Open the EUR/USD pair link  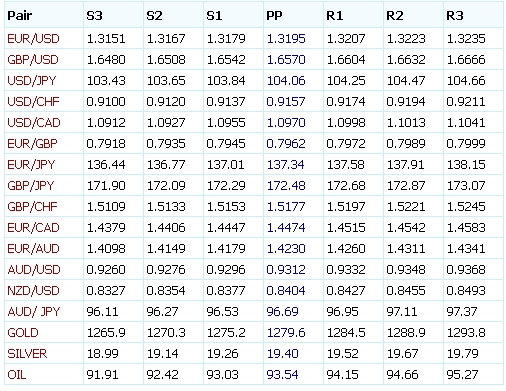[33, 39]
